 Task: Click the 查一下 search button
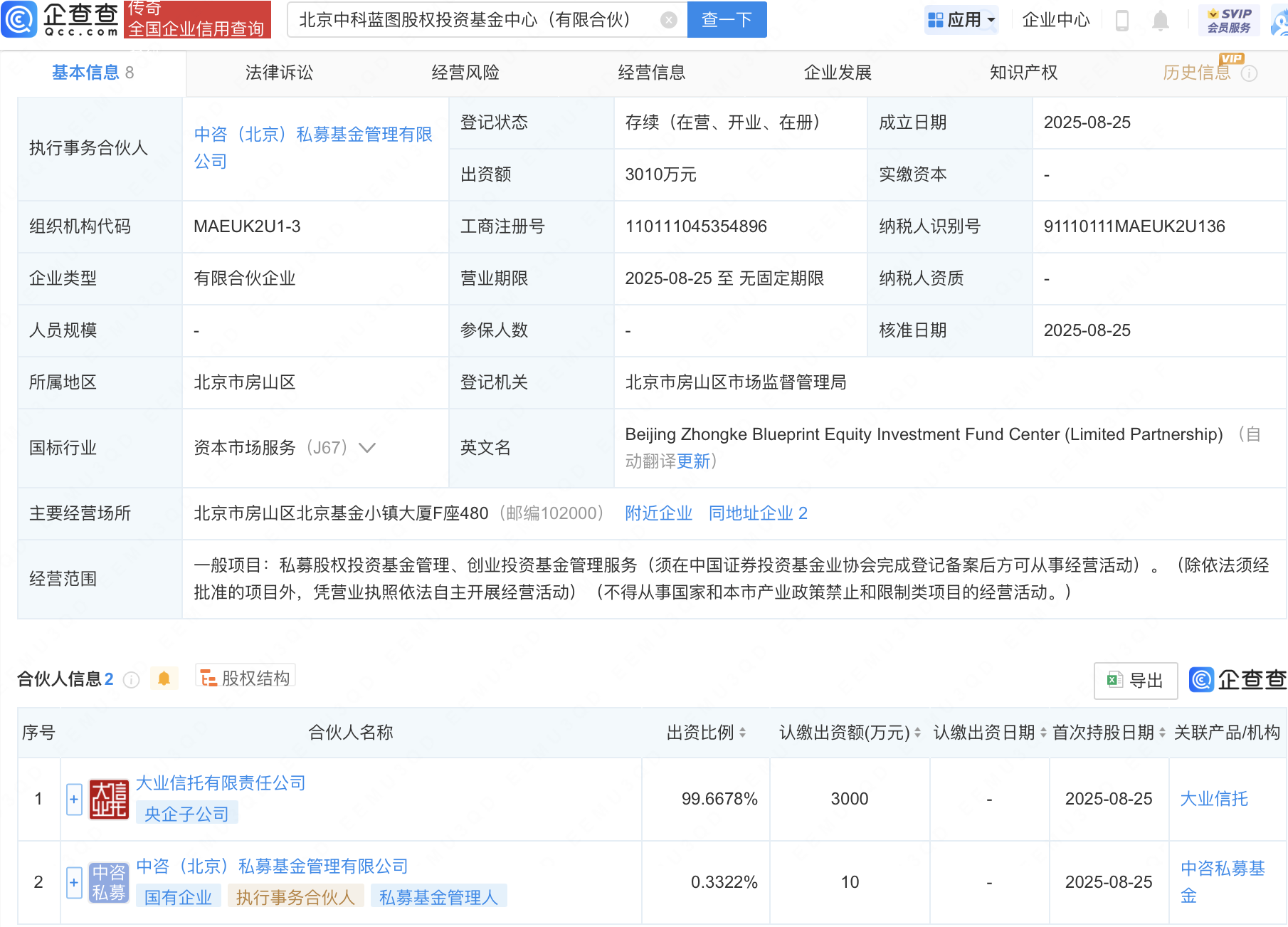coord(727,20)
